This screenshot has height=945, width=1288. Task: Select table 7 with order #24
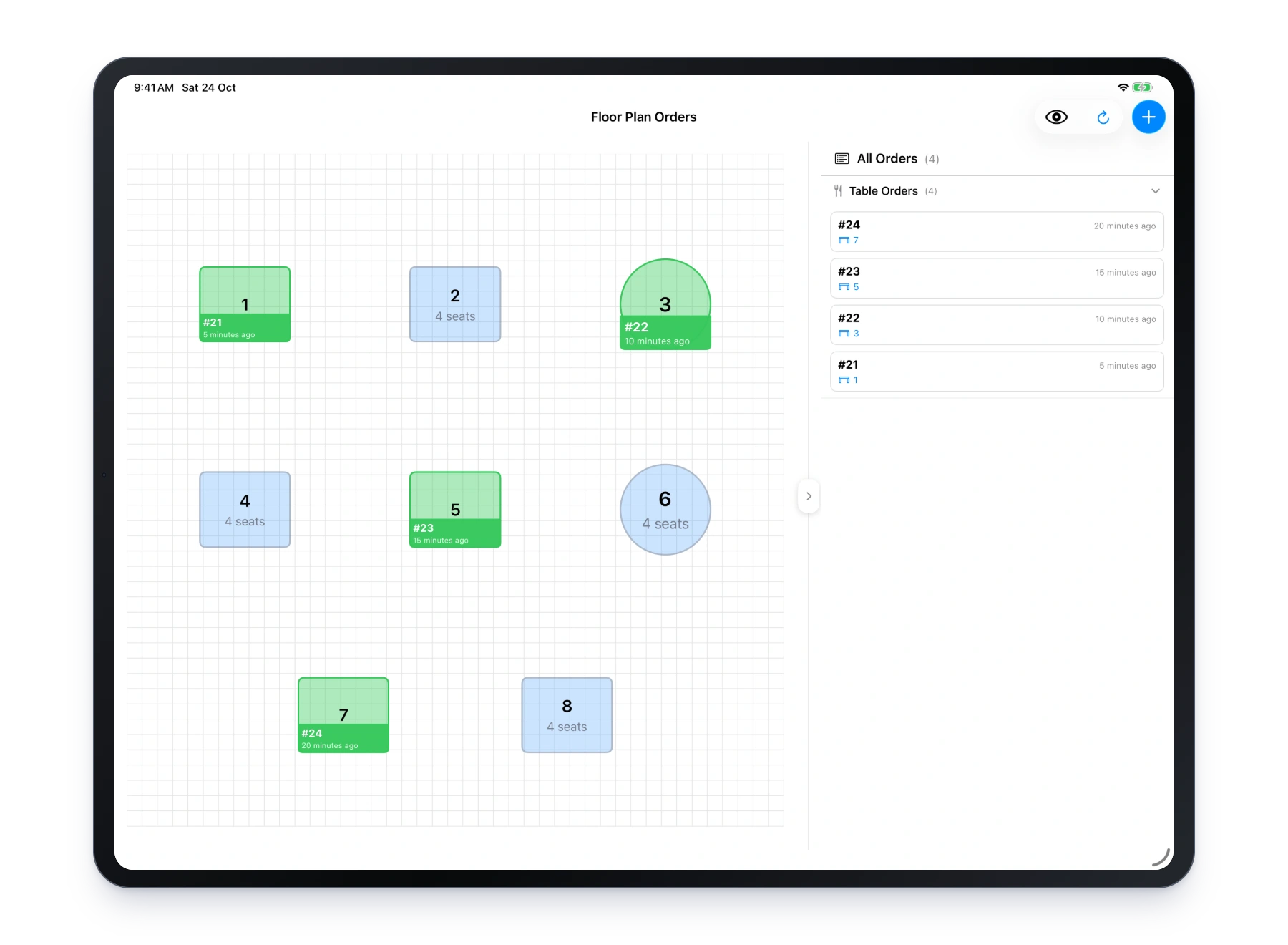click(x=343, y=715)
